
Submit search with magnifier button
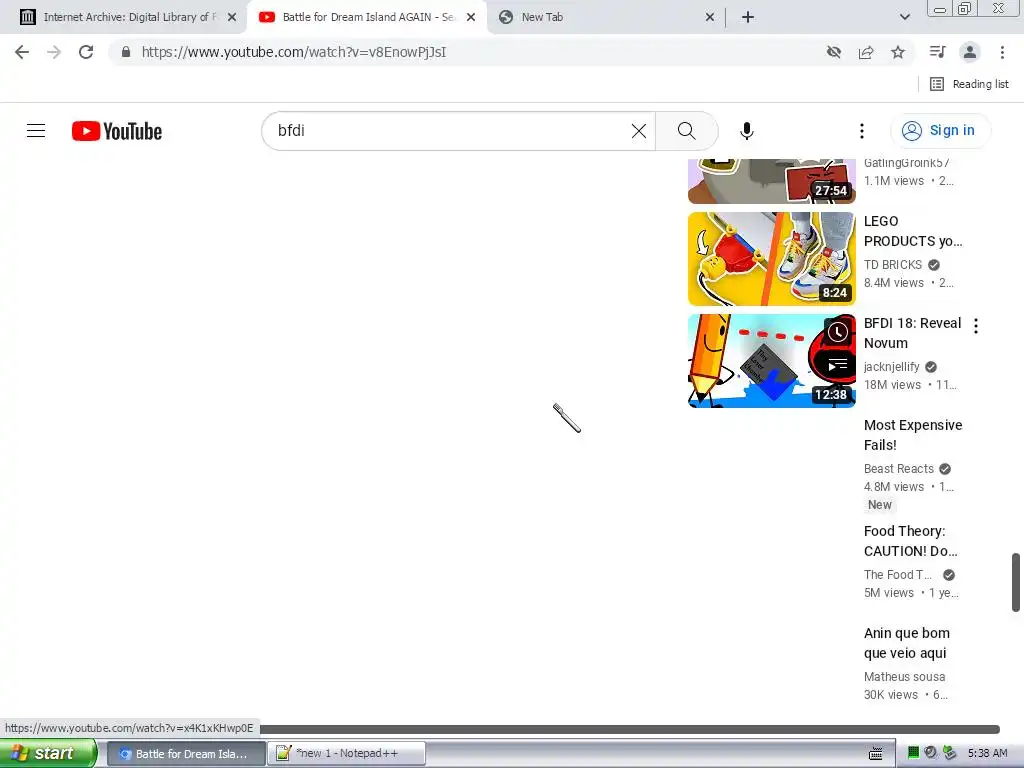pyautogui.click(x=686, y=131)
